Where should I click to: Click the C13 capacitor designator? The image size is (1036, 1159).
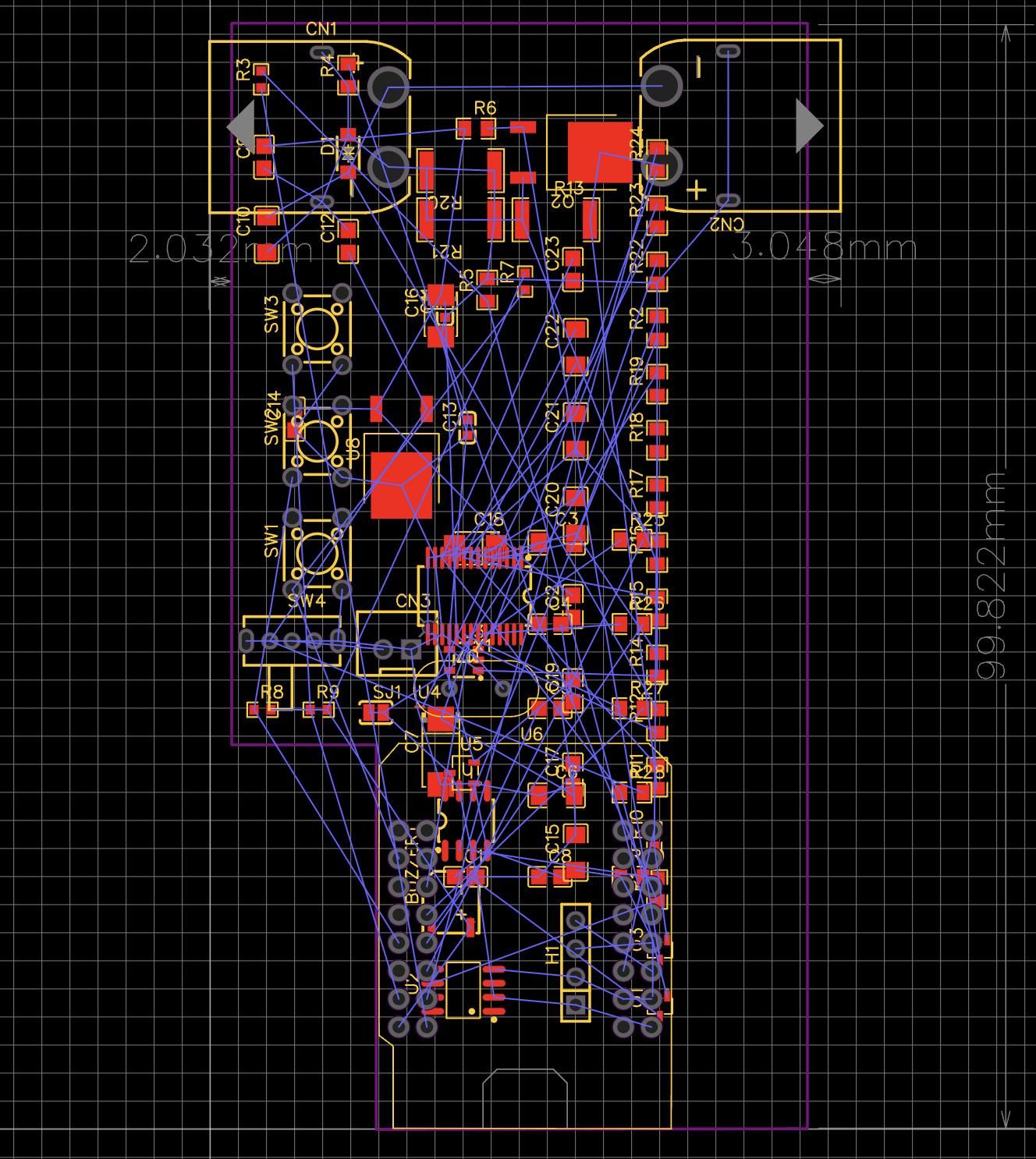449,417
